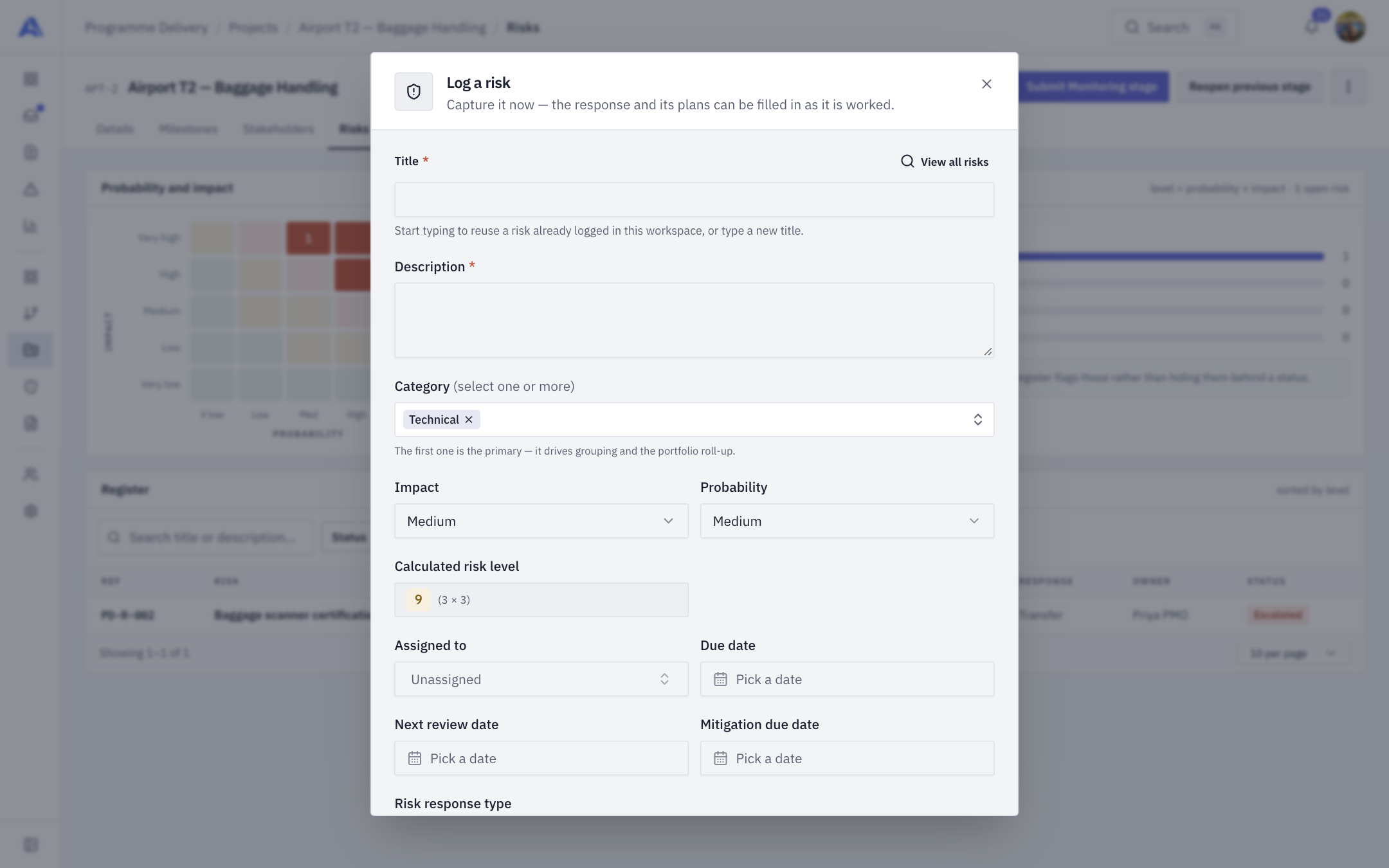
Task: Click the chart icon in left sidebar
Action: [x=30, y=226]
